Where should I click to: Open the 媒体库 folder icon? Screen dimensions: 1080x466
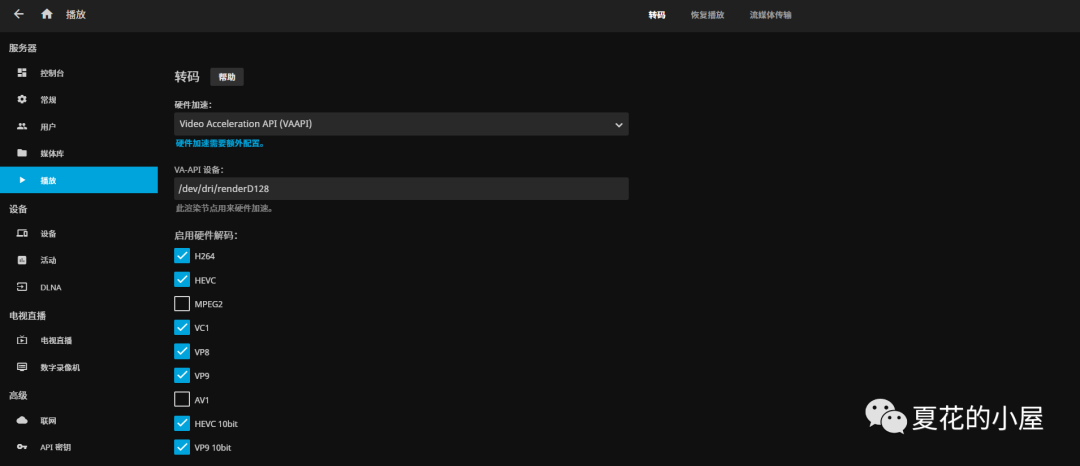[x=22, y=153]
